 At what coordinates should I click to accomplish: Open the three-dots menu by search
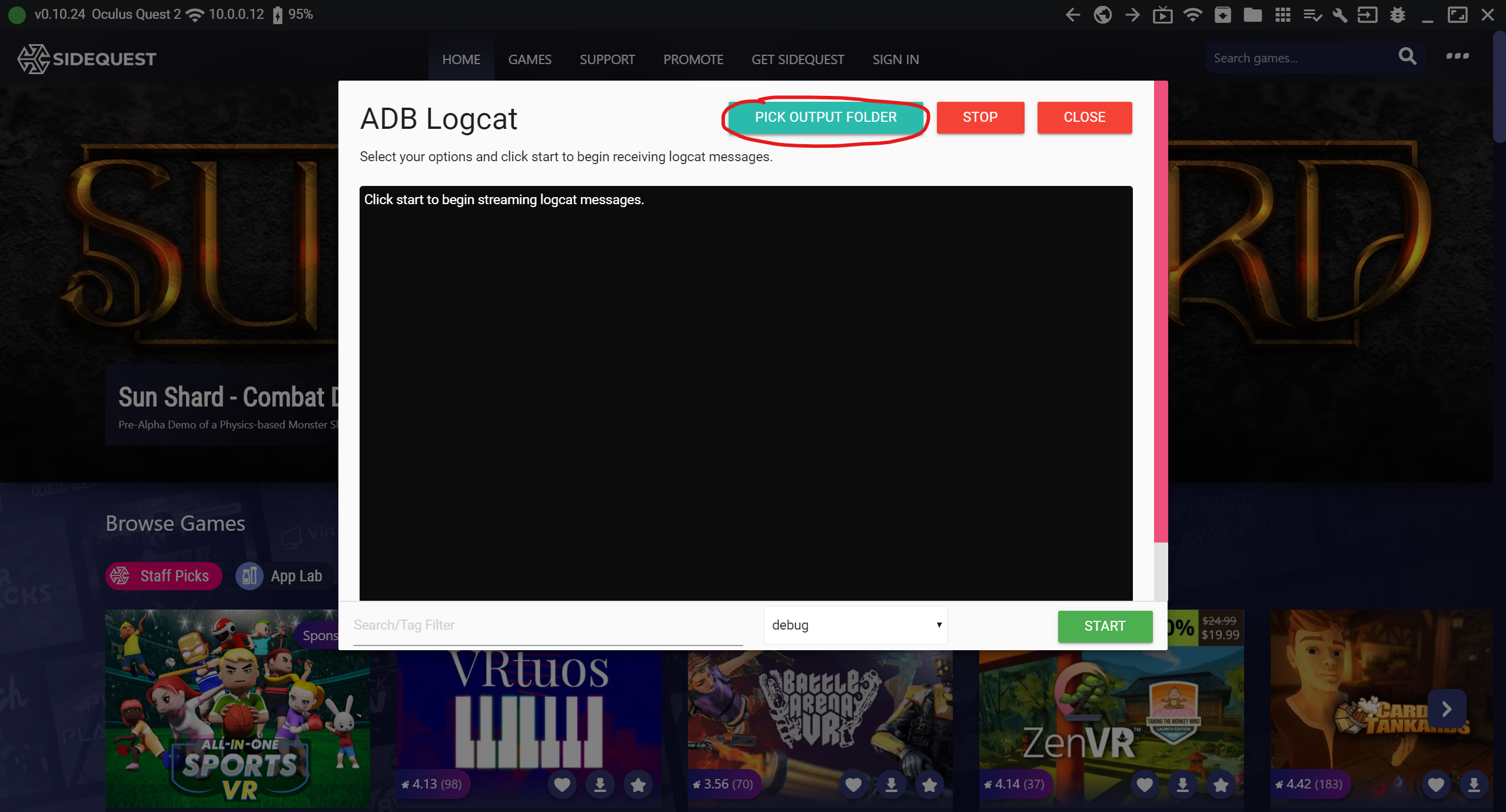1457,56
